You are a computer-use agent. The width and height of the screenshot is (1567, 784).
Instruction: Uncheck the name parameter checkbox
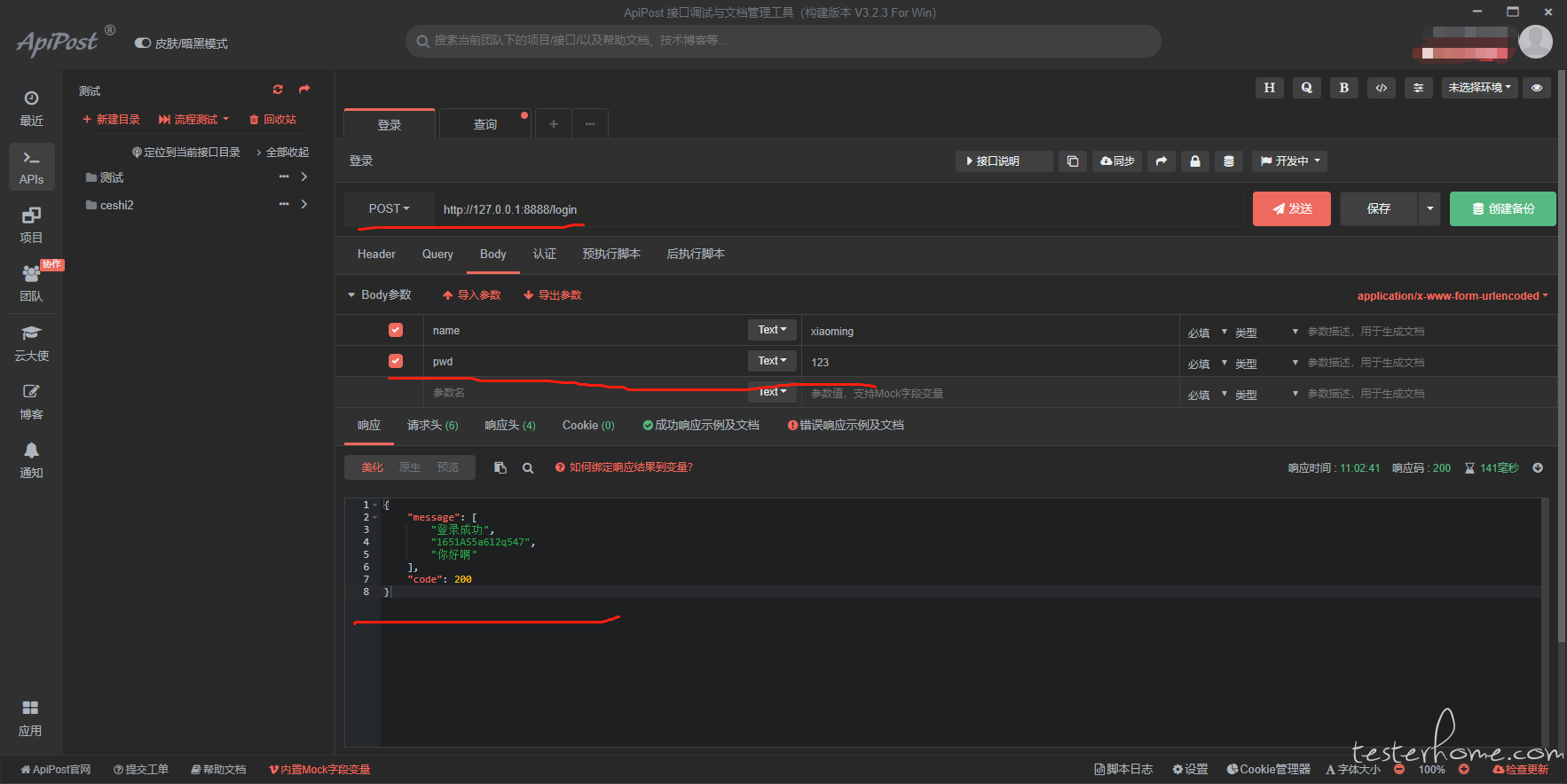tap(396, 330)
